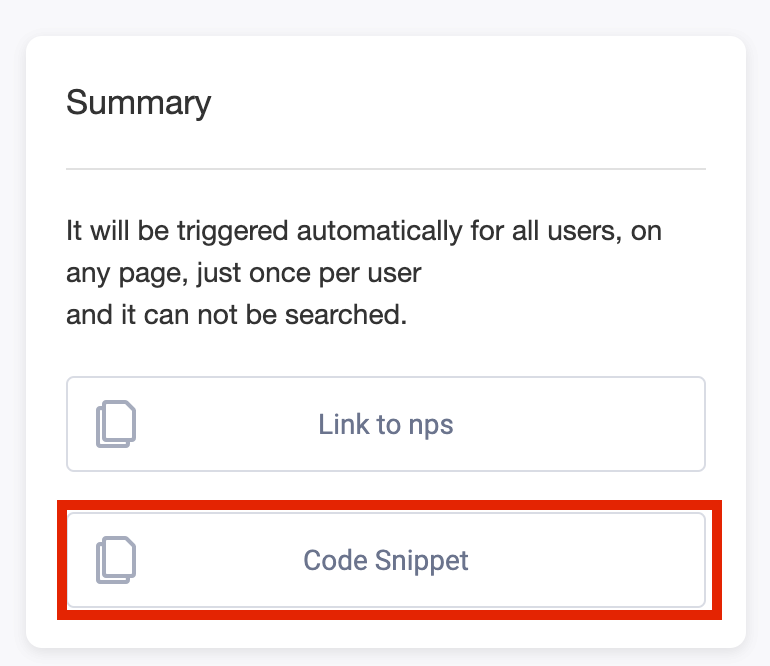
Task: Click the divider line below Summary
Action: click(x=386, y=169)
